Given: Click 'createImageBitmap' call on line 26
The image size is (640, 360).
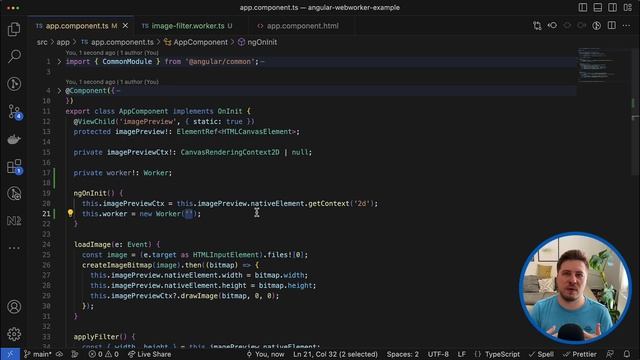Looking at the screenshot, I should tap(117, 265).
